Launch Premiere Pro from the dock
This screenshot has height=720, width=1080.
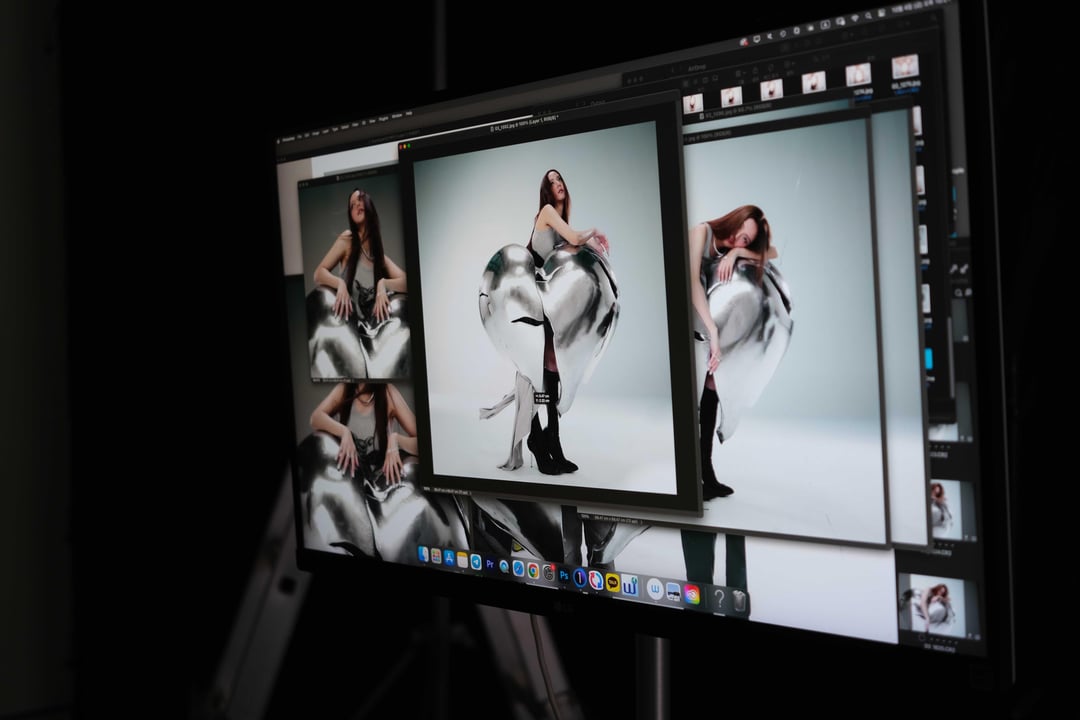coord(490,563)
